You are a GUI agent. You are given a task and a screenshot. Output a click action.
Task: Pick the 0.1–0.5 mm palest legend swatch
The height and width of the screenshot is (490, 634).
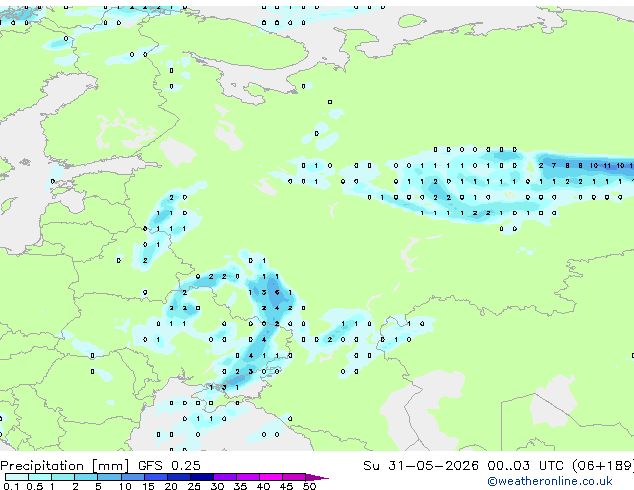tap(17, 477)
